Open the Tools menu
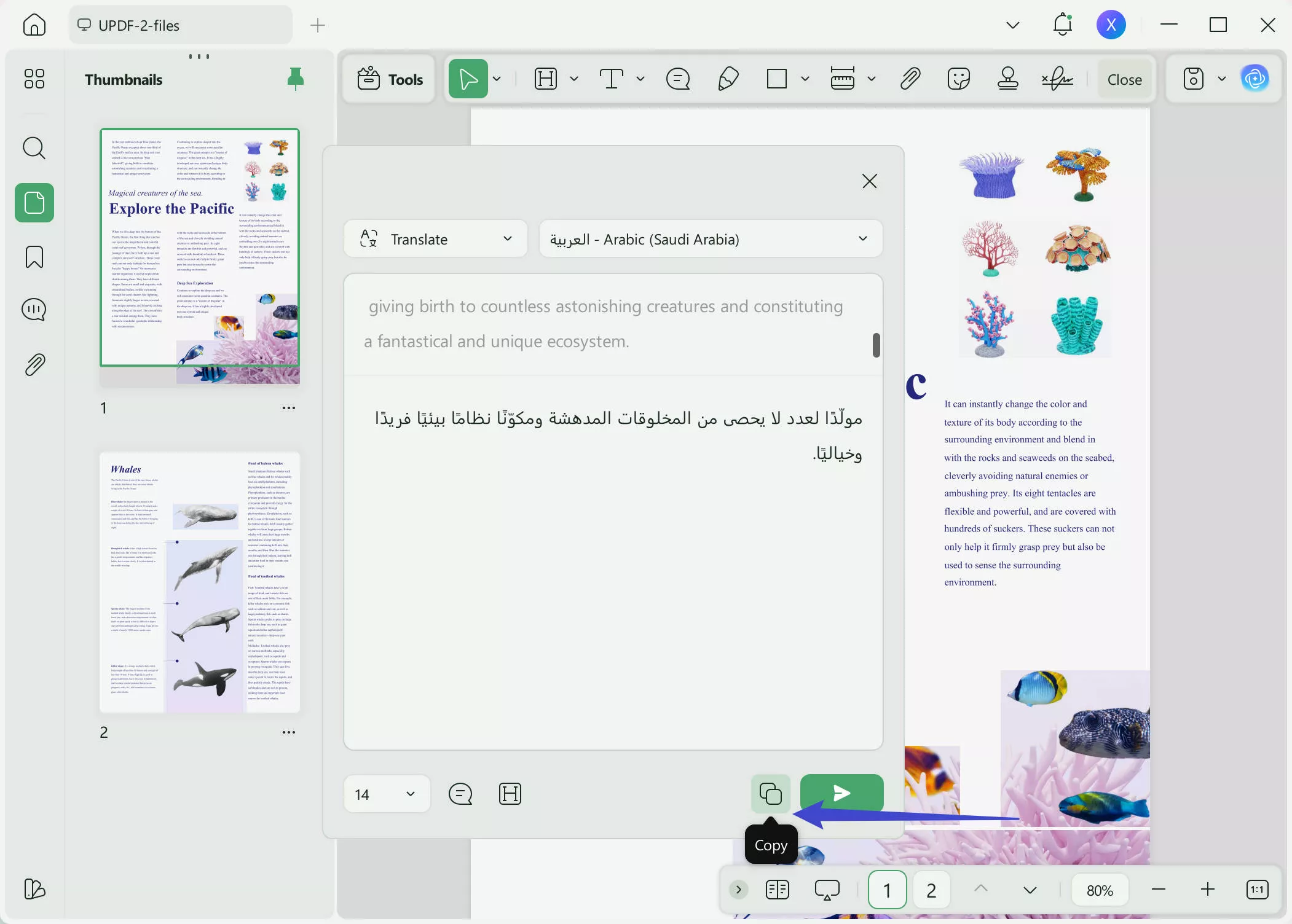1292x924 pixels. point(388,79)
